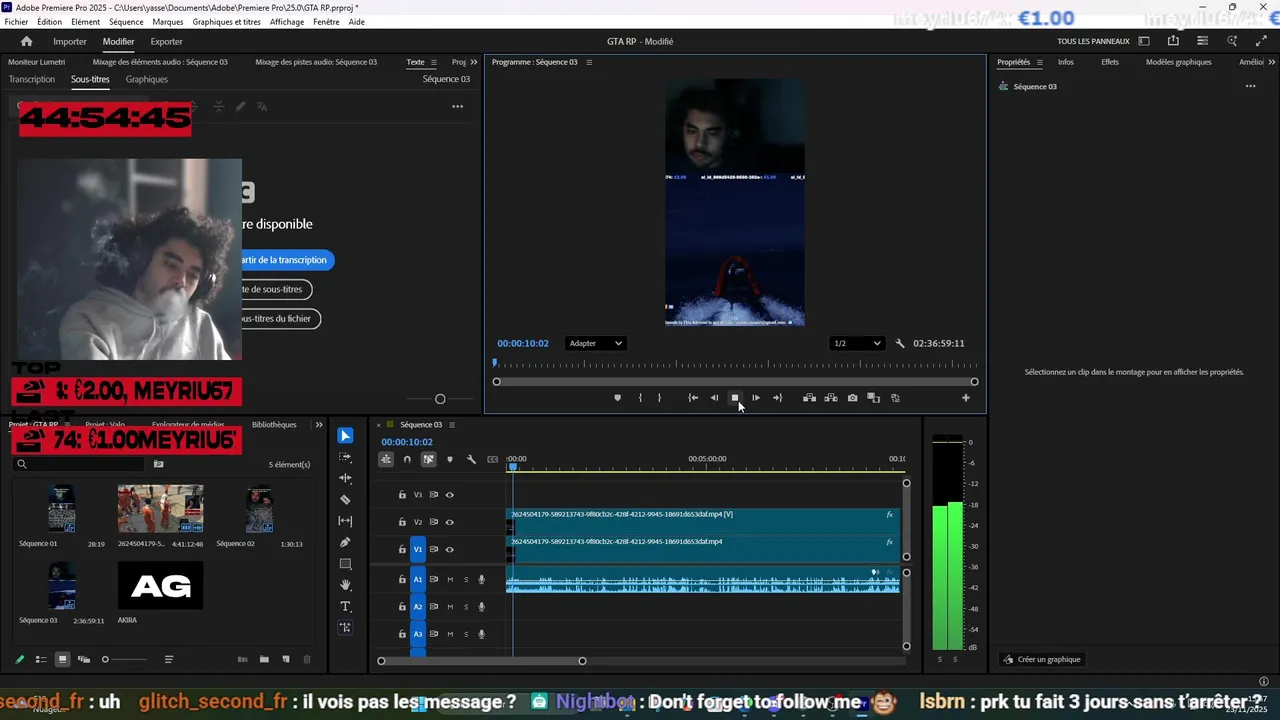The image size is (1280, 720).
Task: Click the Lift button
Action: [809, 398]
